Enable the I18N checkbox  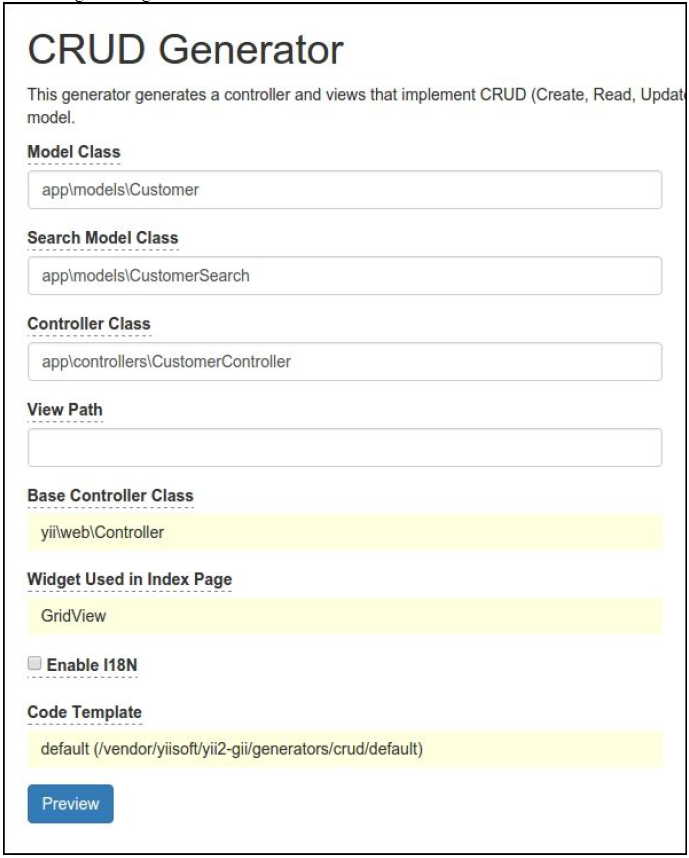[35, 663]
